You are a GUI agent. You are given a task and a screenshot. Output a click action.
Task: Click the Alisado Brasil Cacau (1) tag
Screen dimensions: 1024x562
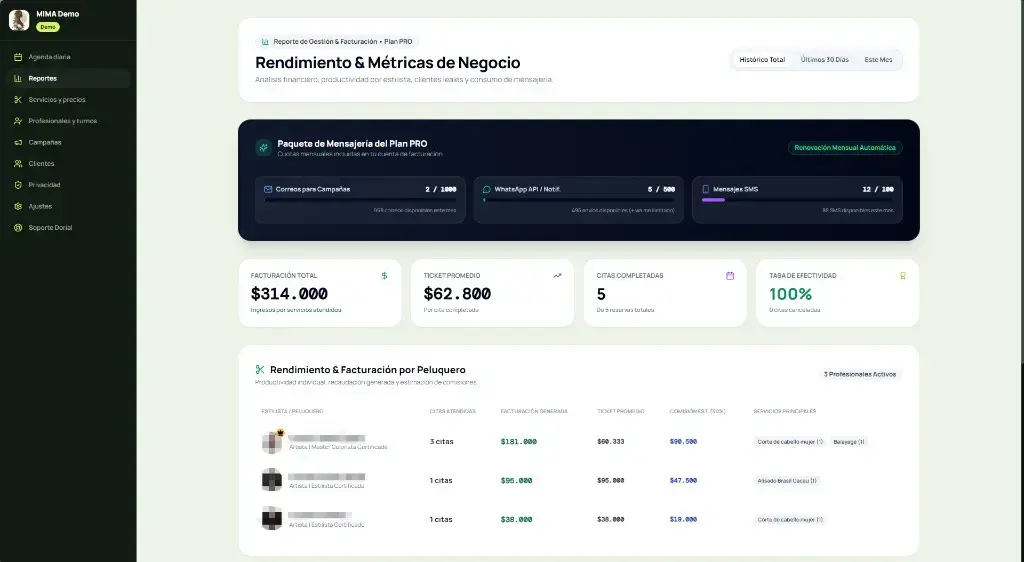click(x=787, y=480)
